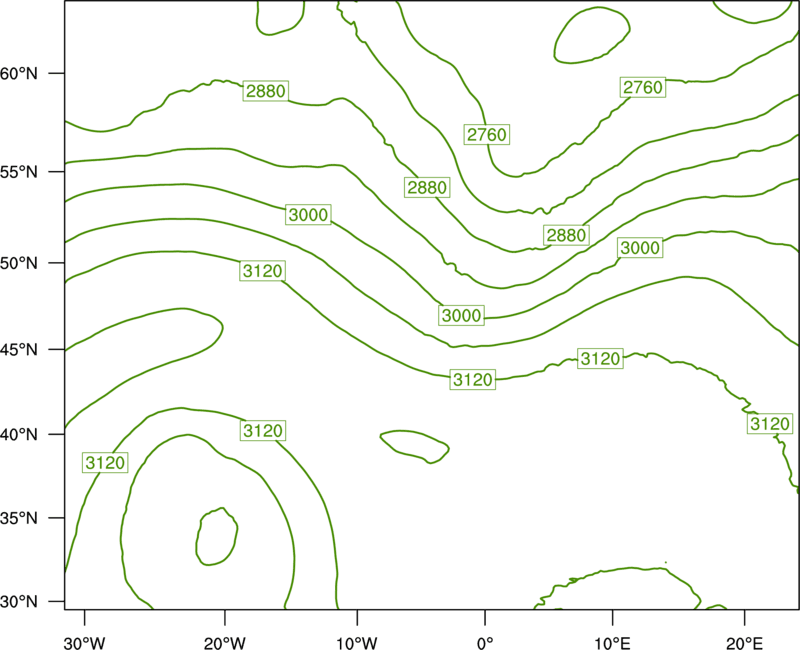This screenshot has height=650, width=800.
Task: Click the 10°W longitude axis label
Action: [x=357, y=643]
